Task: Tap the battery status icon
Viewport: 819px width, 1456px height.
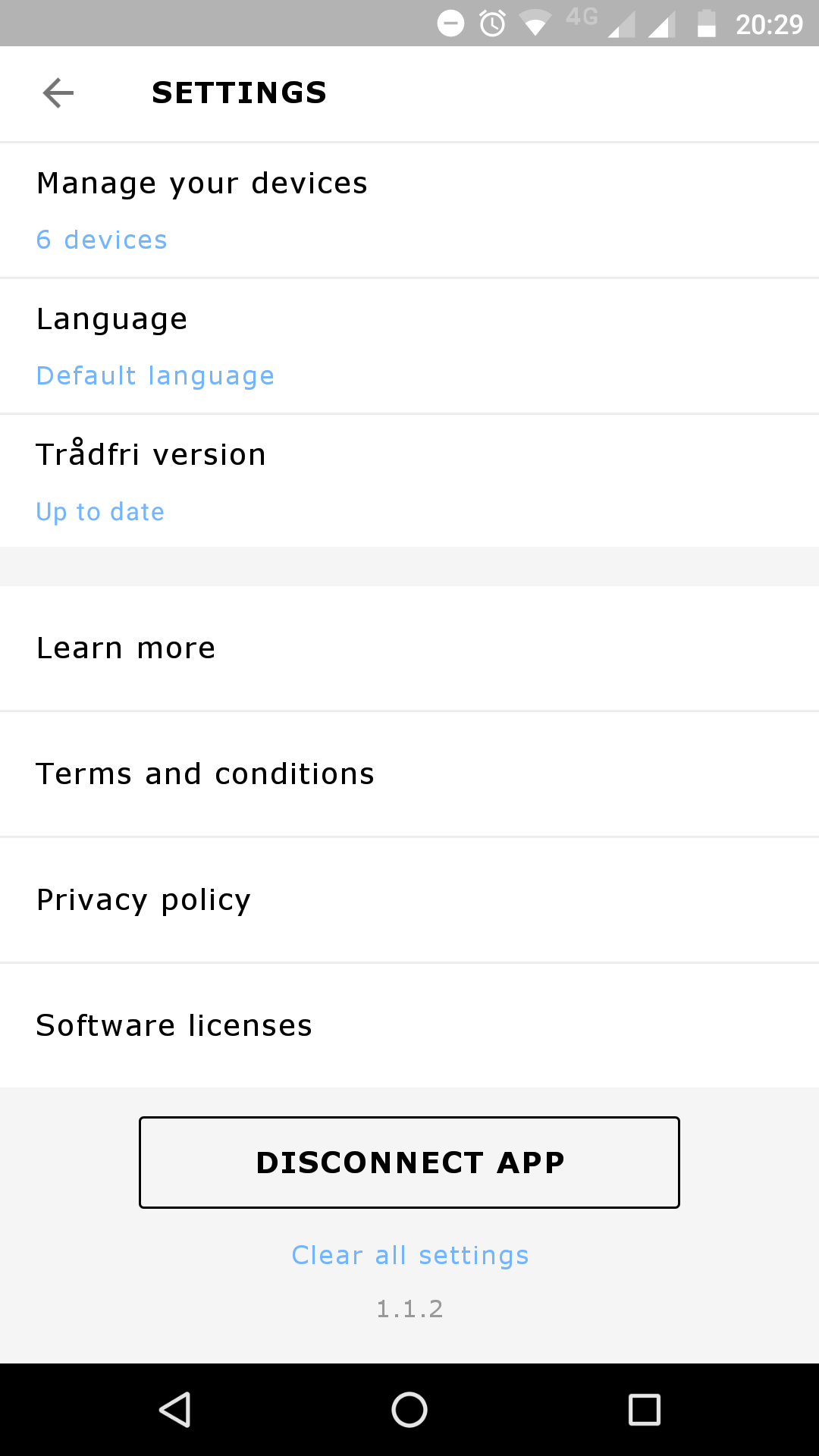Action: click(706, 24)
